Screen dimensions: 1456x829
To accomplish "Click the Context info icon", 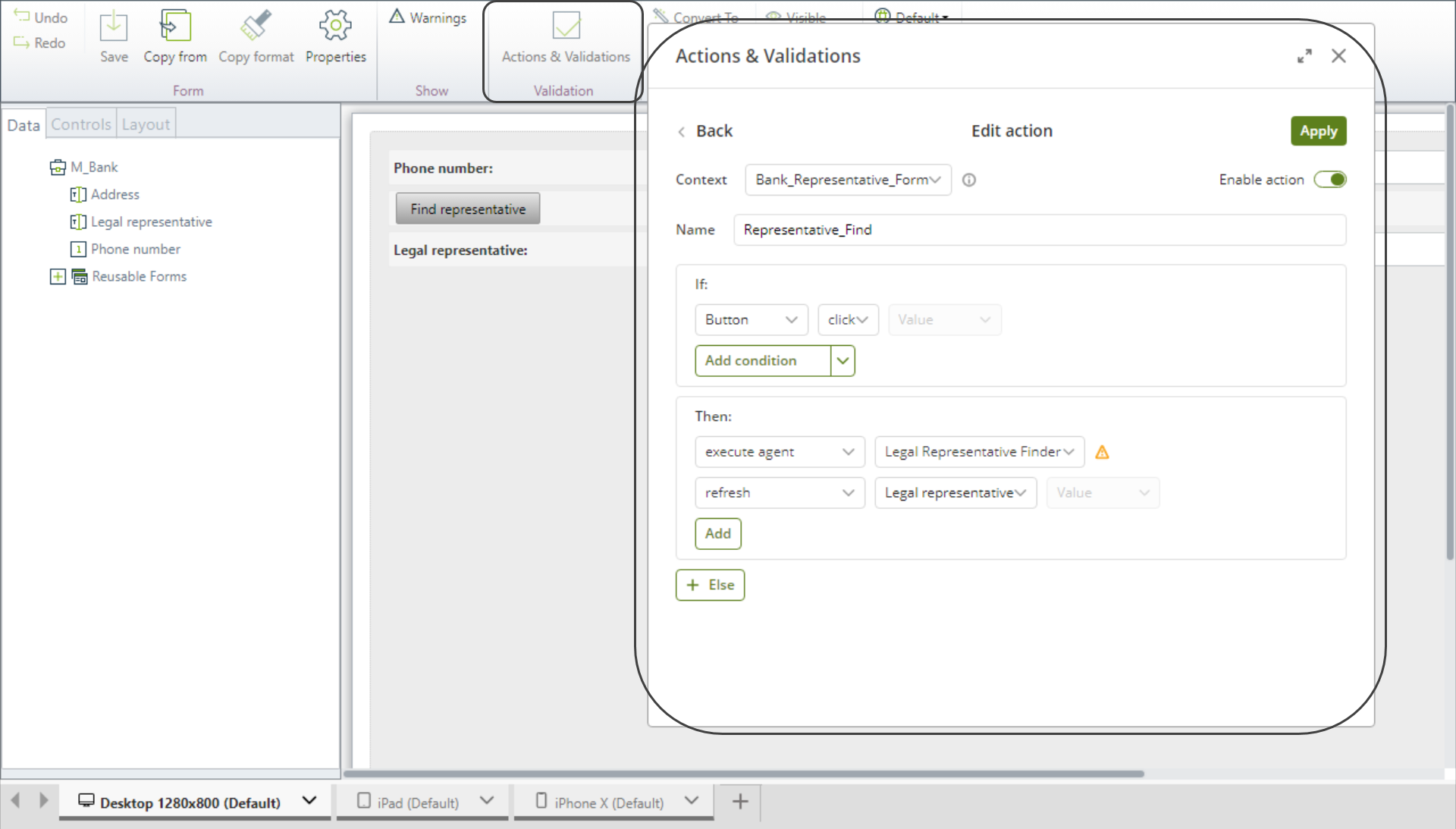I will (x=969, y=180).
